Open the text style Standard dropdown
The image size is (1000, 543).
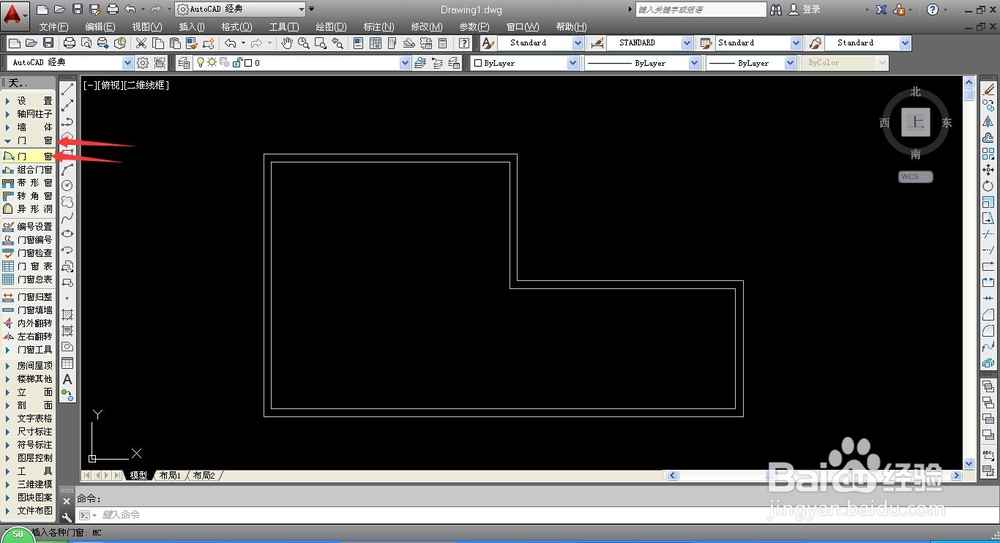pyautogui.click(x=540, y=43)
